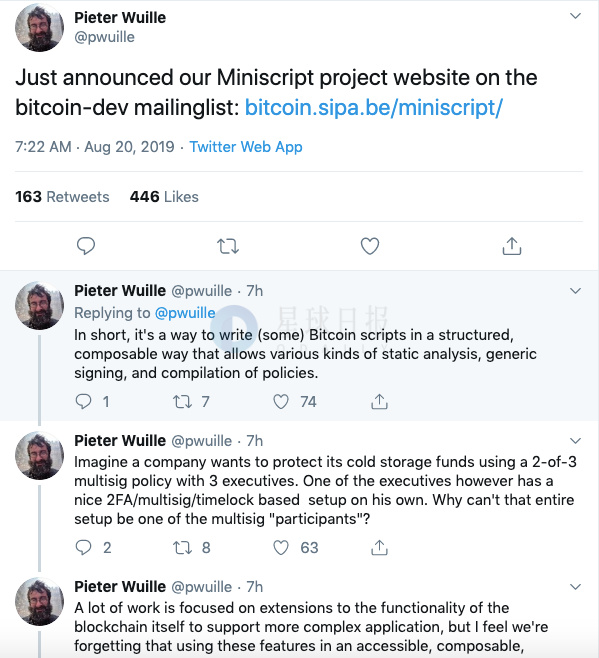Reply to the main Miniscript announcement tweet

pyautogui.click(x=86, y=246)
